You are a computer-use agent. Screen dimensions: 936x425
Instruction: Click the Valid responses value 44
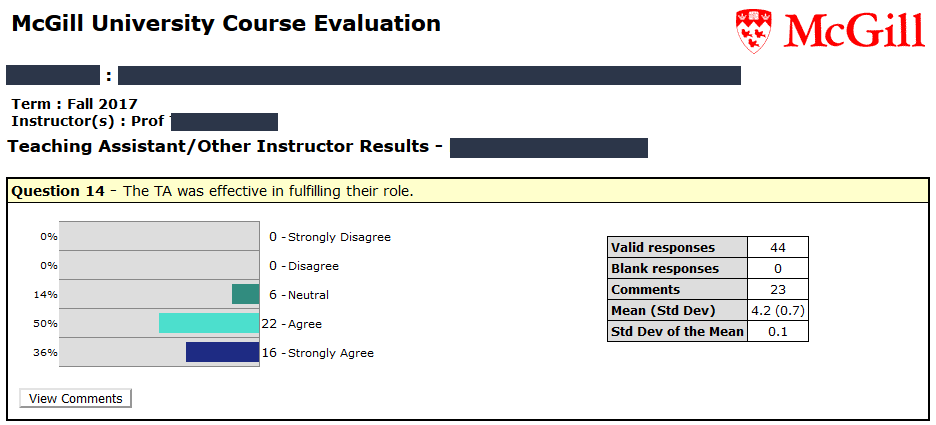(x=778, y=247)
